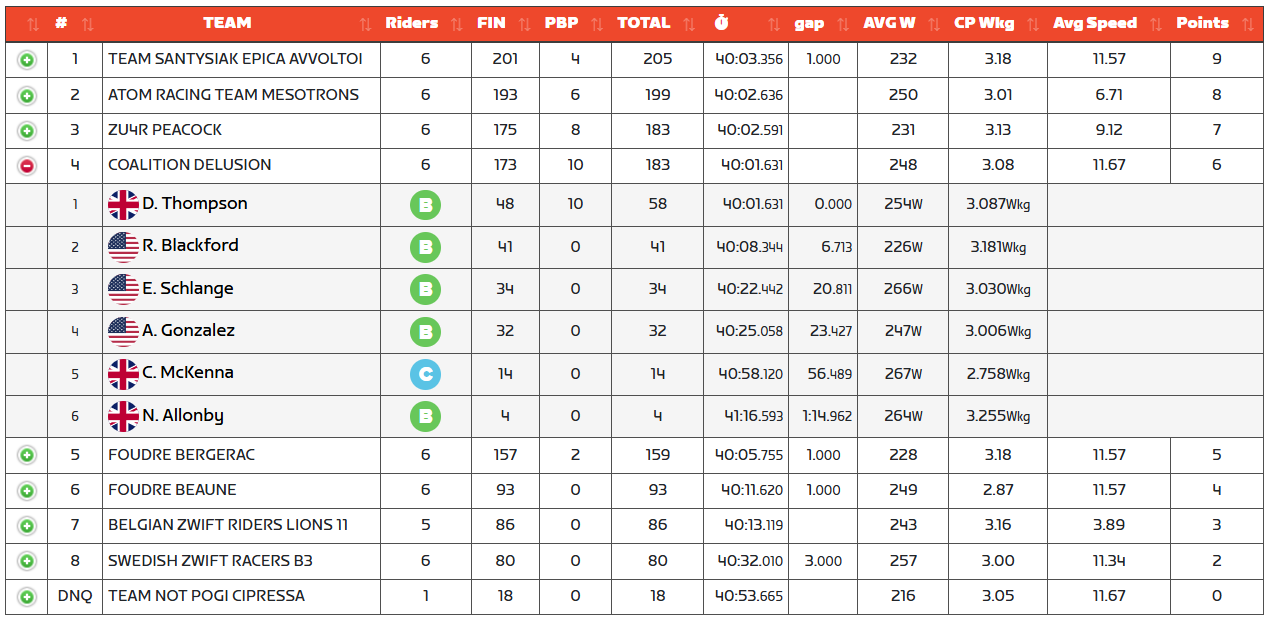This screenshot has width=1271, height=624.
Task: Click the stopwatch time column icon
Action: coord(722,23)
